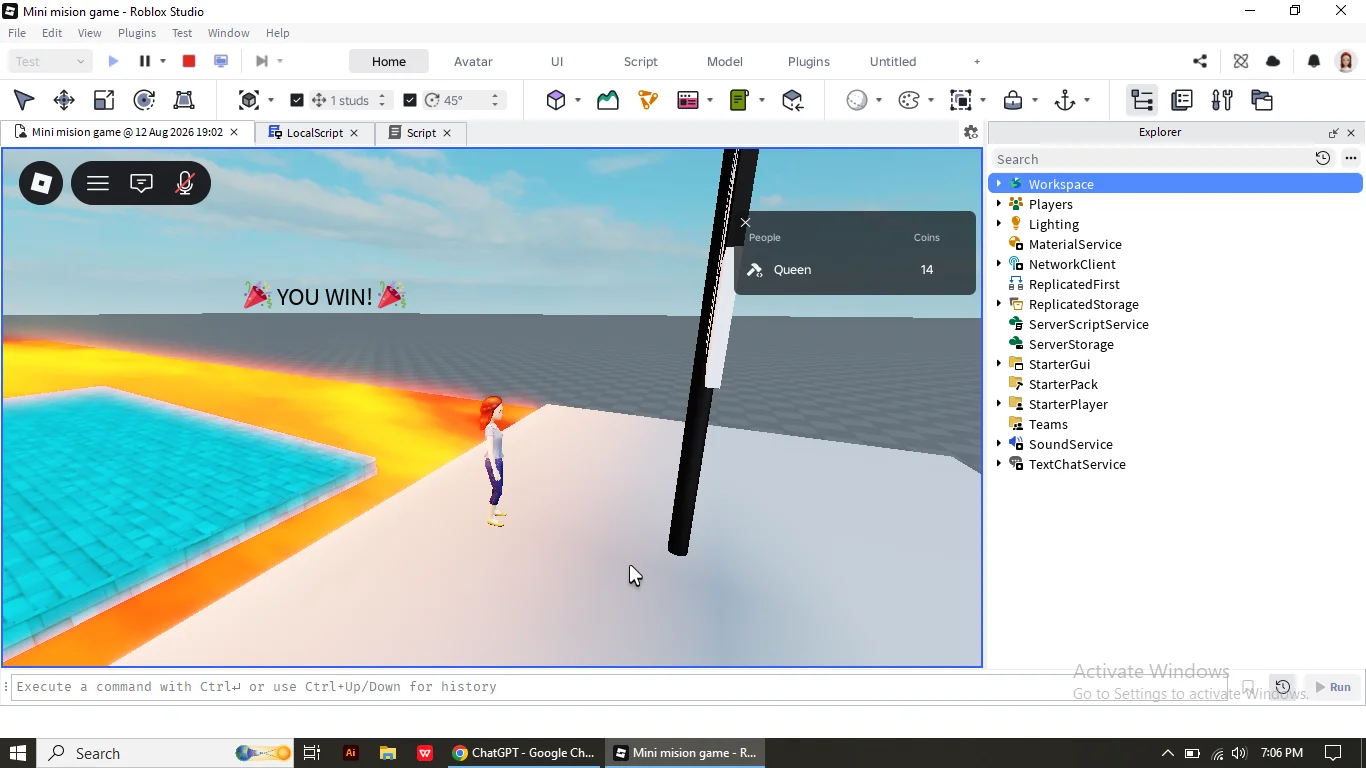Select the Queen leaderboard row

coord(855,270)
